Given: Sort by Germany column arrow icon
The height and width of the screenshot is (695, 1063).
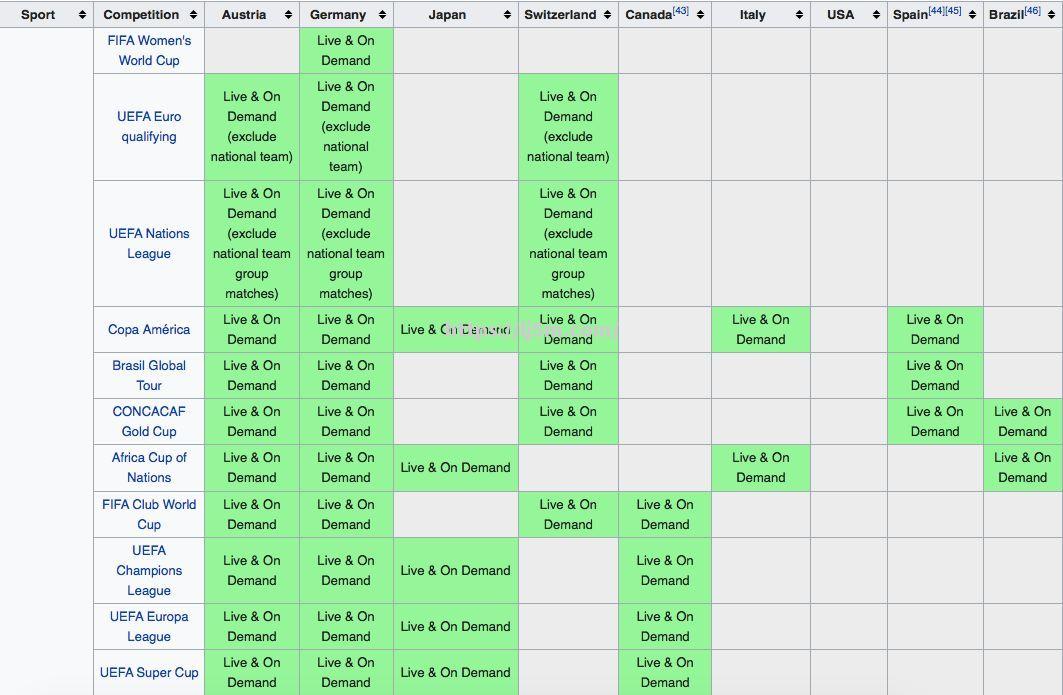Looking at the screenshot, I should (382, 15).
